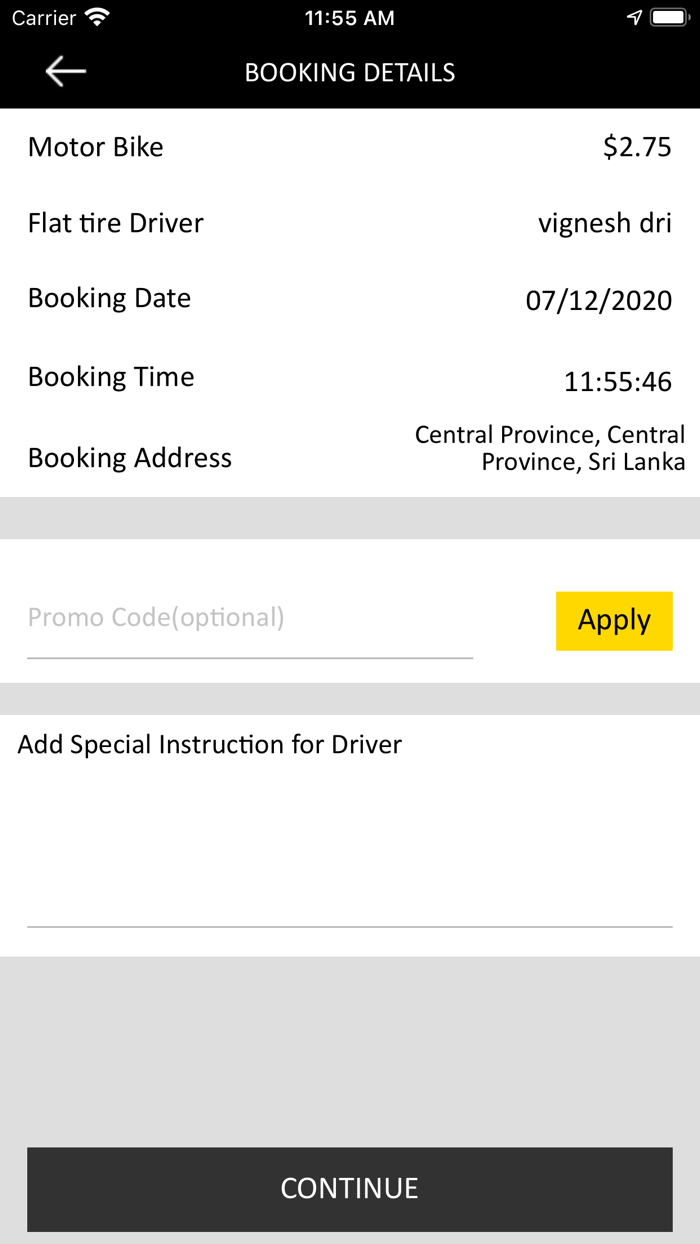Image resolution: width=700 pixels, height=1244 pixels.
Task: Tap the $2.75 price value
Action: point(637,147)
